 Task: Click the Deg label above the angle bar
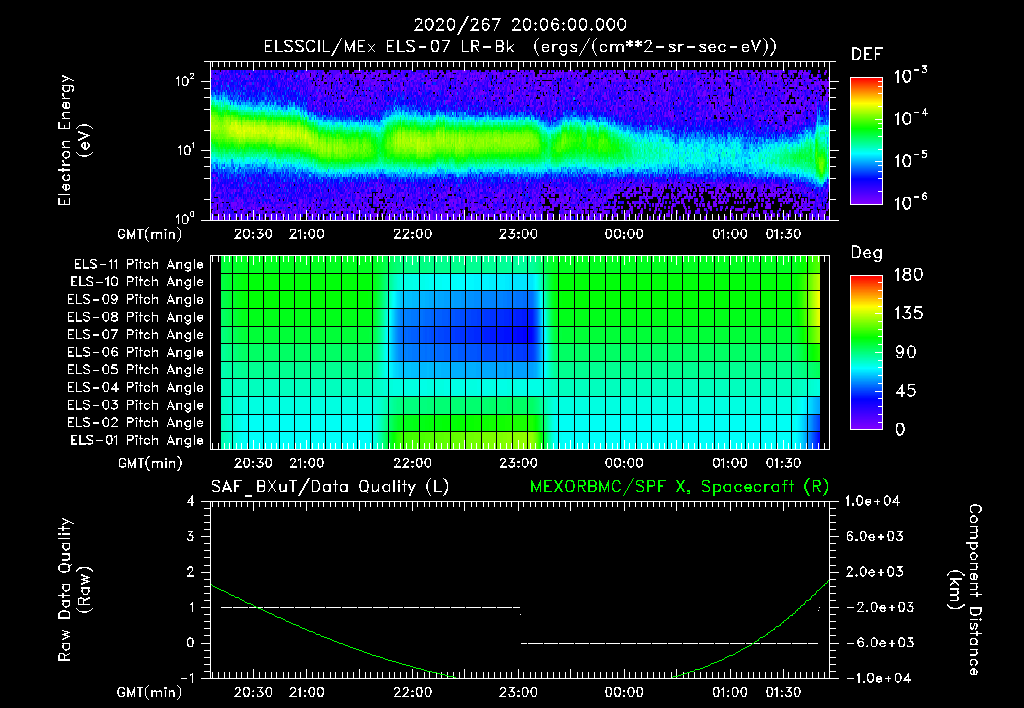tap(867, 253)
